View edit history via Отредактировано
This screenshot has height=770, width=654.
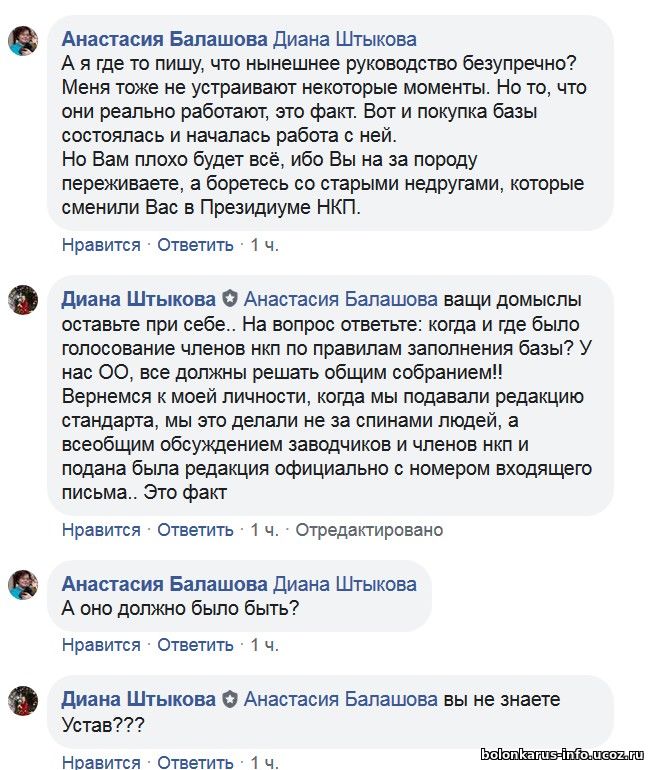tap(369, 530)
